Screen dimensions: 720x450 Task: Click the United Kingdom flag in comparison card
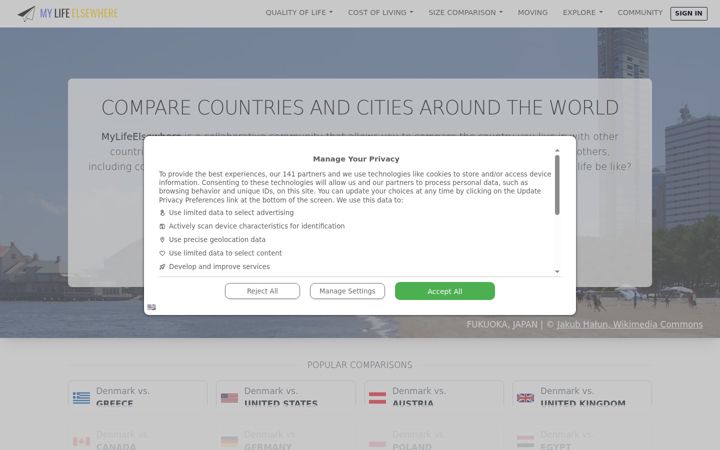pos(525,398)
